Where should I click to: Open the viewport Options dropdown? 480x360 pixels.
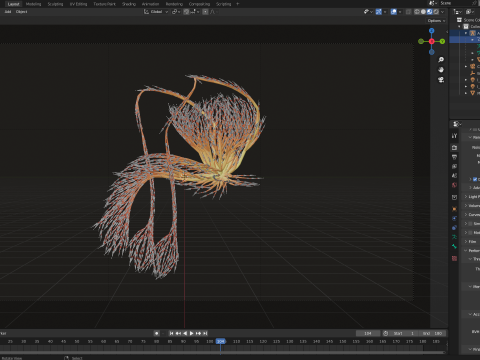[x=436, y=21]
